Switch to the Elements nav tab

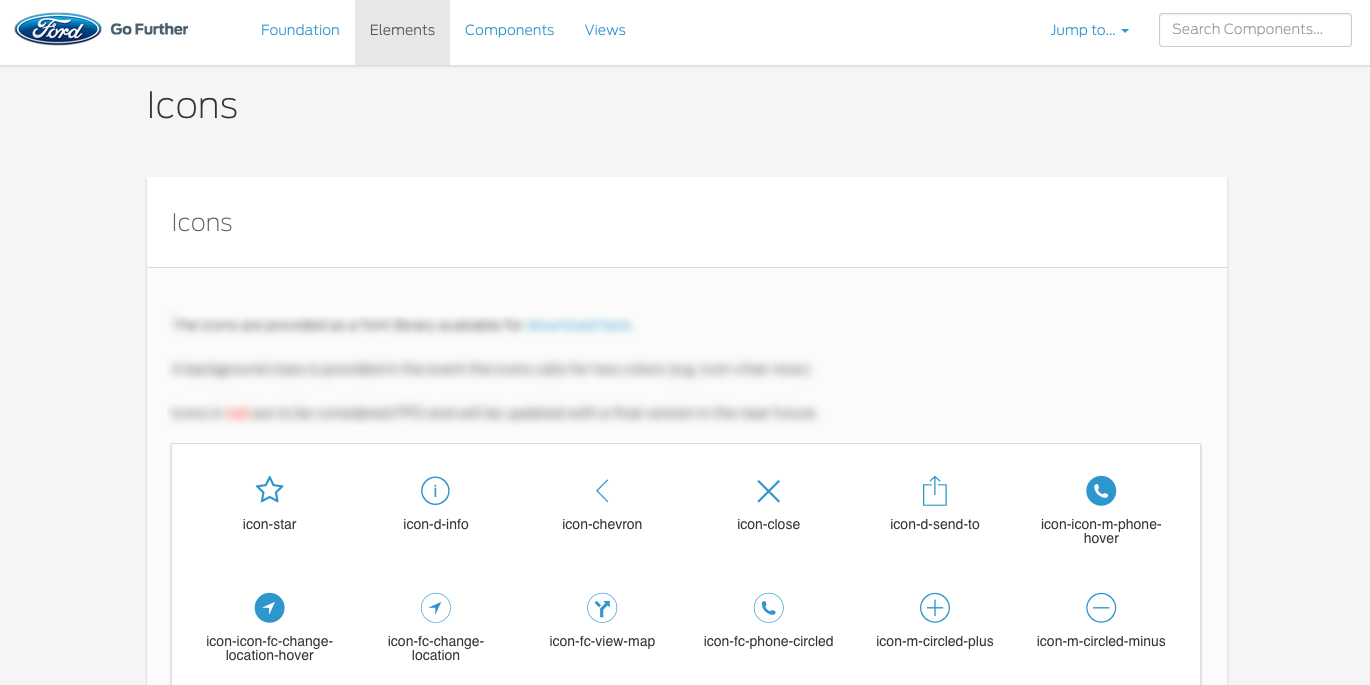[402, 30]
